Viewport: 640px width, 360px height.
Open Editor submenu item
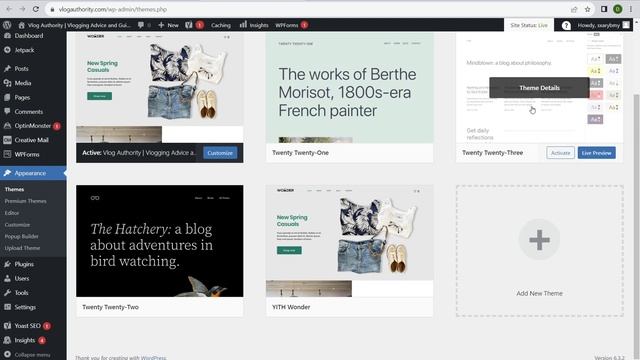click(12, 213)
